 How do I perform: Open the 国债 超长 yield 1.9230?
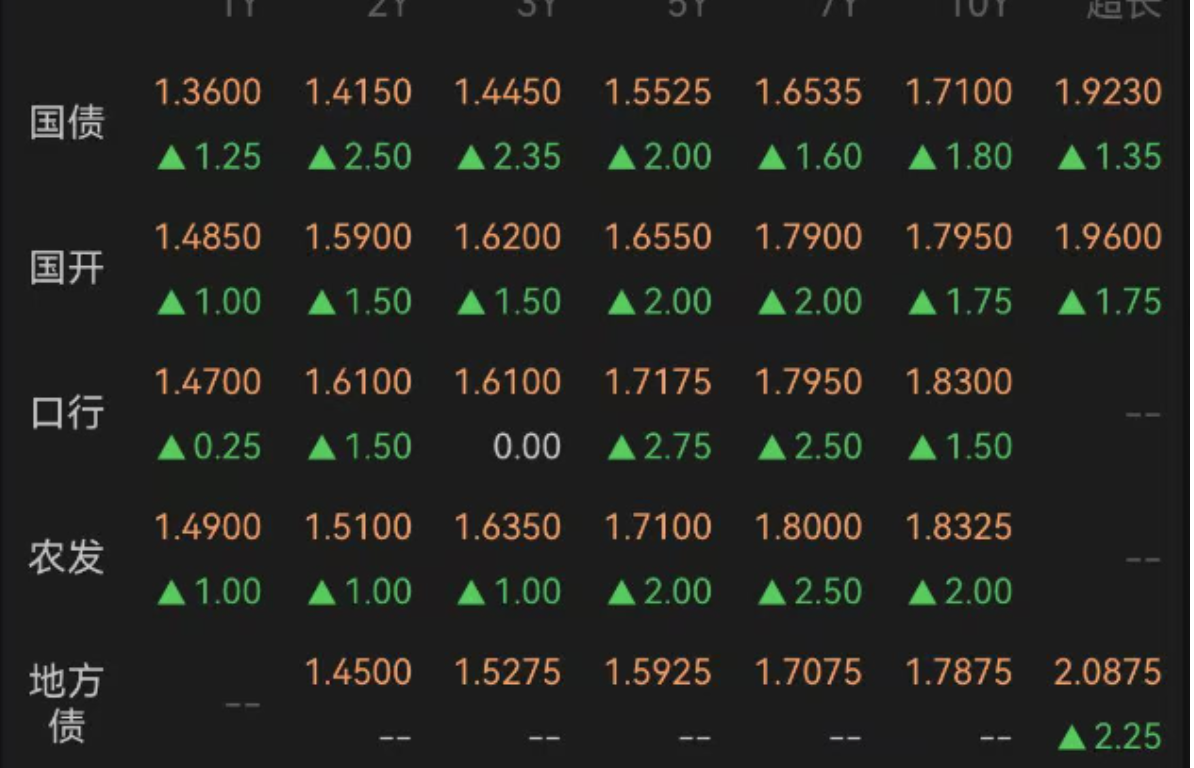(x=1108, y=93)
